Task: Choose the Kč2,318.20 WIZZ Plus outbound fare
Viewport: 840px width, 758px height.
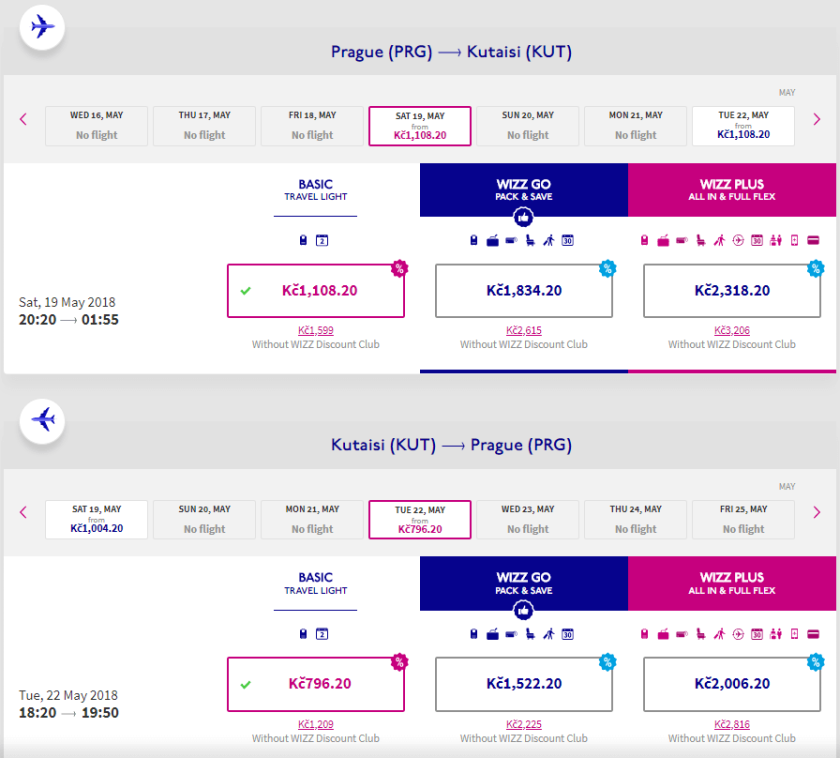Action: coord(732,291)
